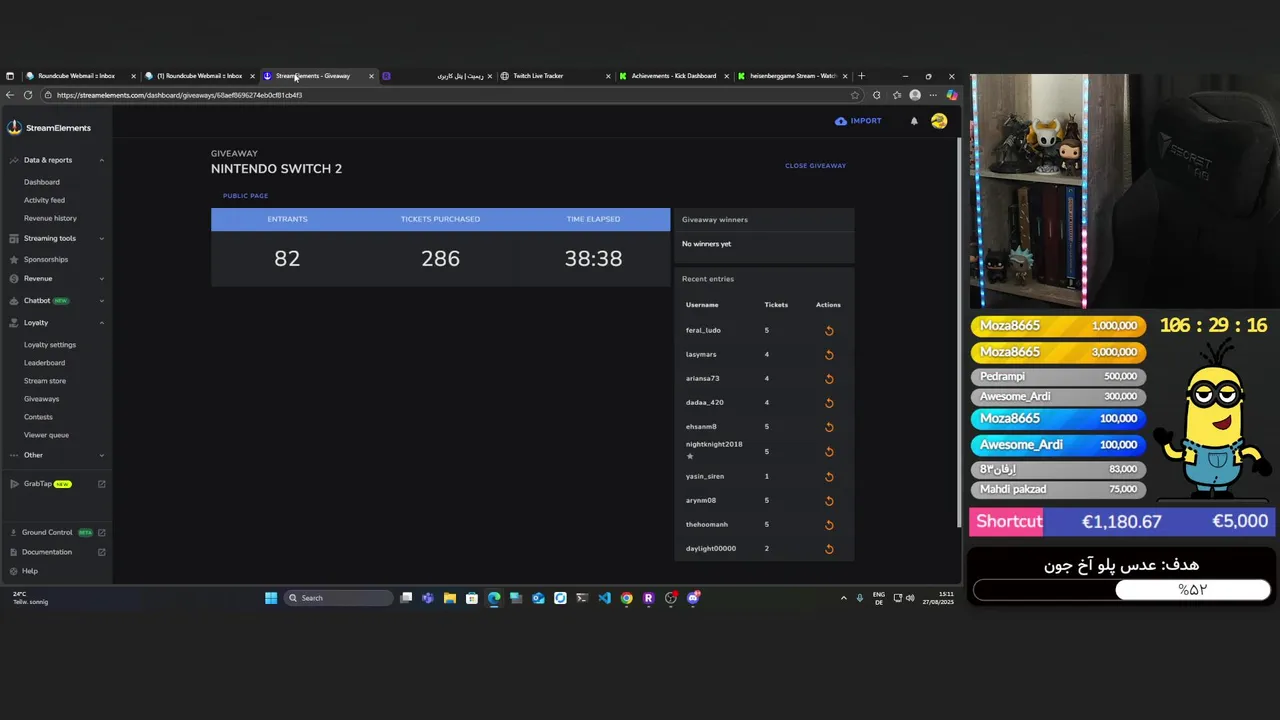The image size is (1280, 720).
Task: Open the user profile avatar menu
Action: click(x=939, y=121)
